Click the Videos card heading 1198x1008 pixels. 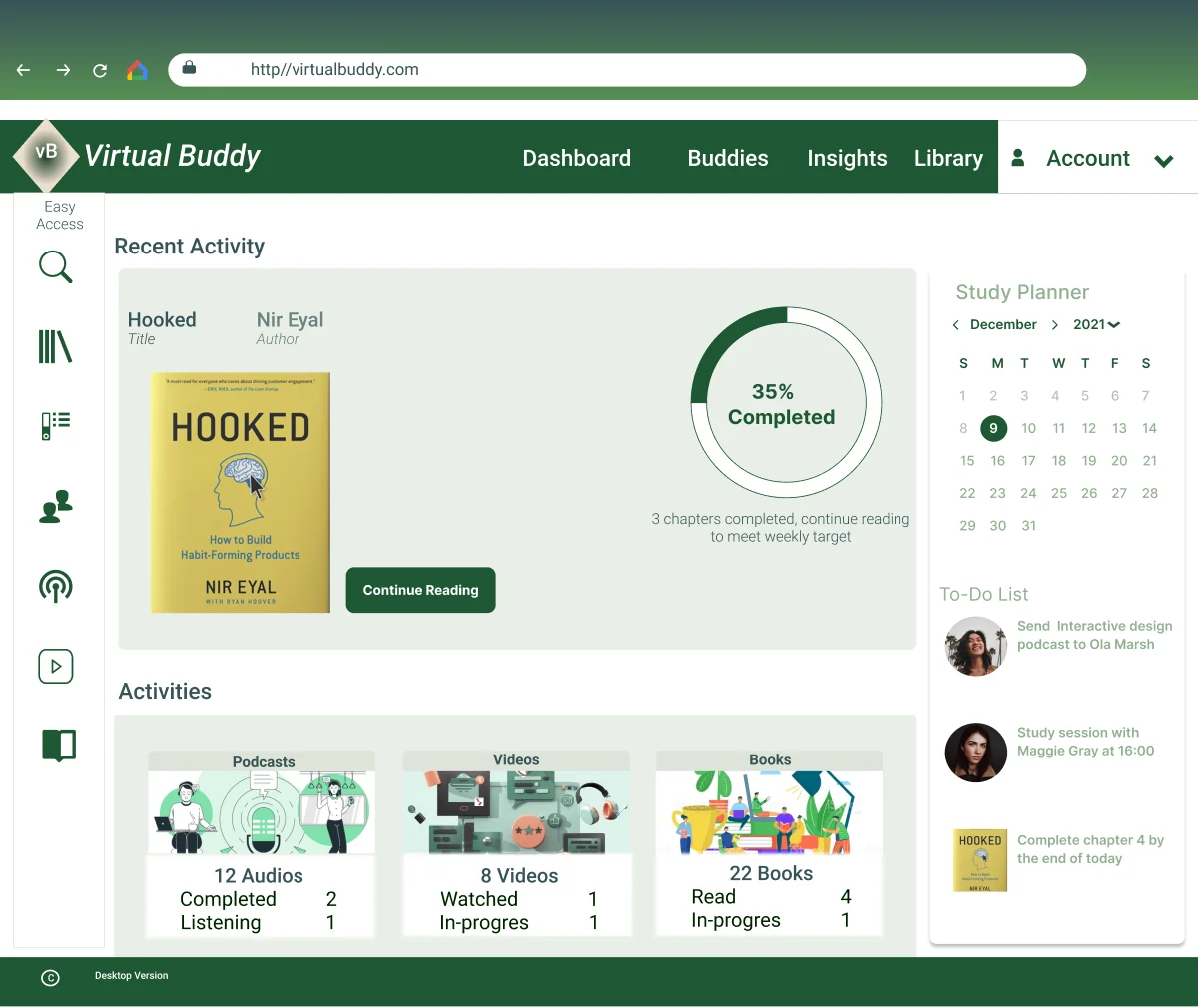click(x=516, y=760)
